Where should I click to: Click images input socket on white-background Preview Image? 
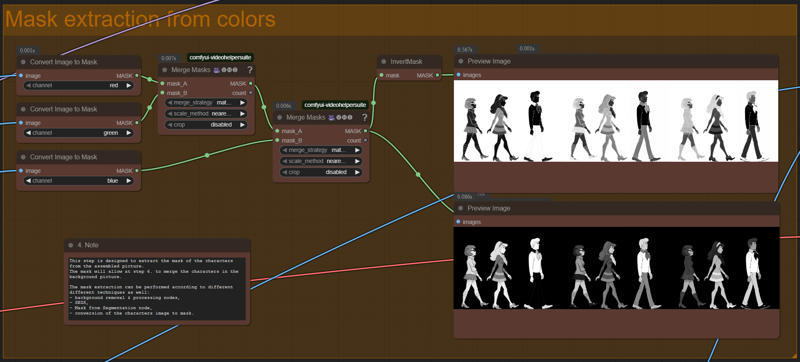tap(458, 75)
